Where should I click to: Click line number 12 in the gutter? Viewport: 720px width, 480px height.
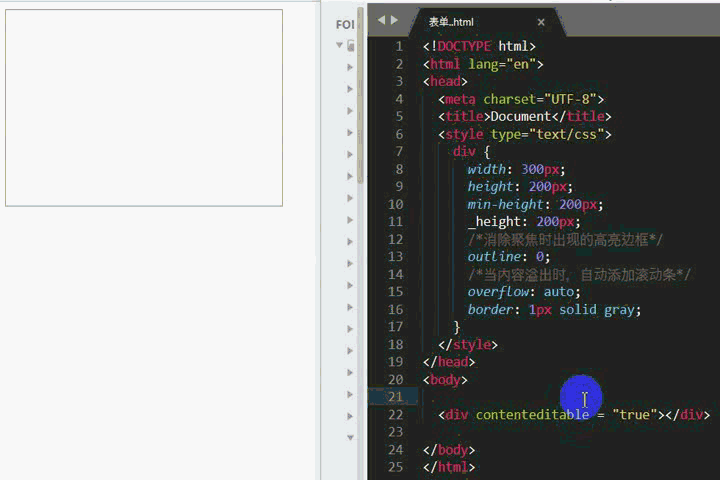(395, 239)
